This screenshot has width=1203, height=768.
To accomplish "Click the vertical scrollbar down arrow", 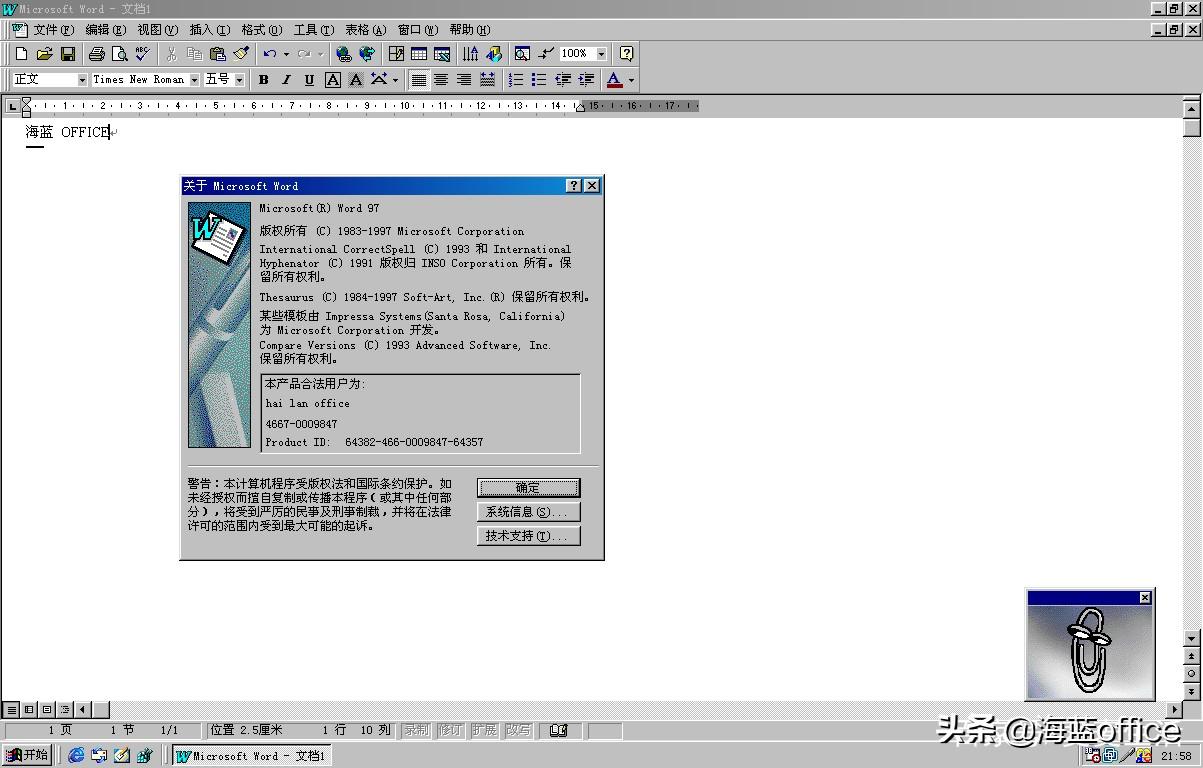I will [x=1191, y=638].
